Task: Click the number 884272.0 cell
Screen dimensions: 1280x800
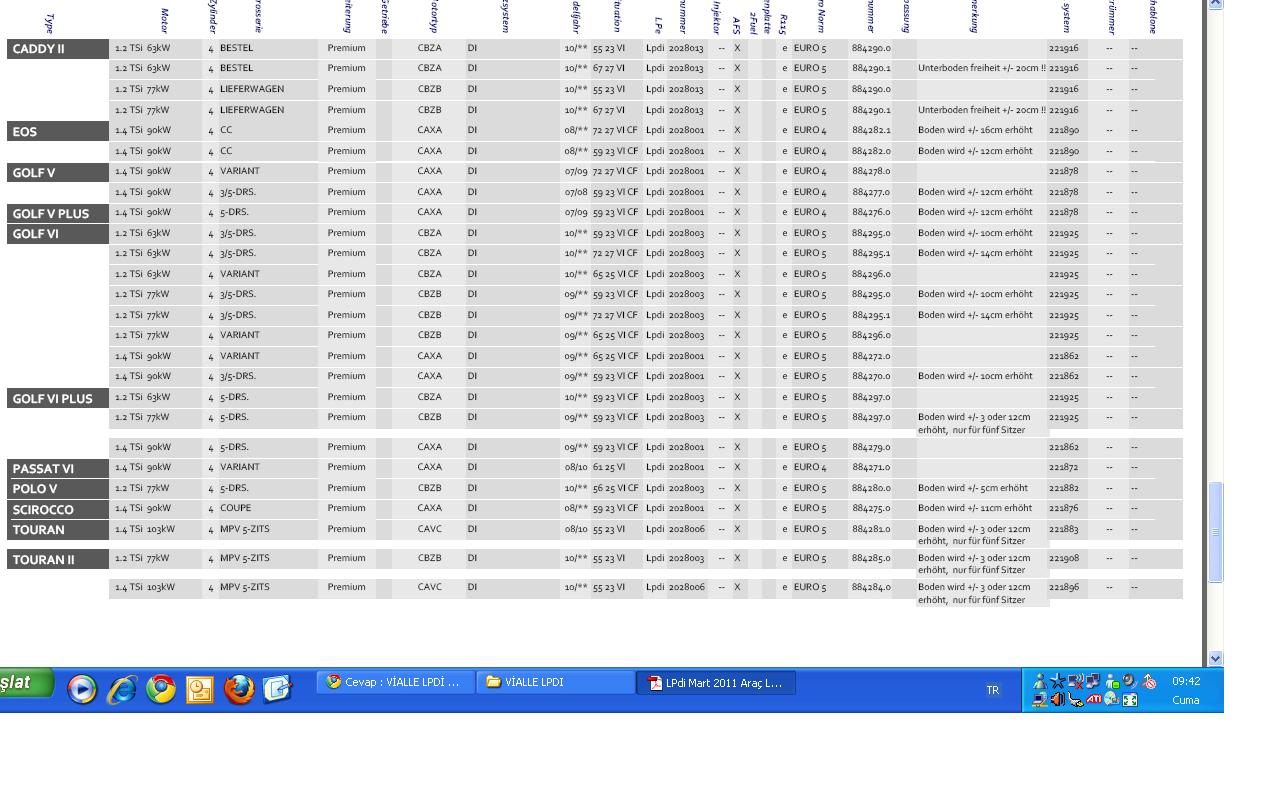Action: 871,356
